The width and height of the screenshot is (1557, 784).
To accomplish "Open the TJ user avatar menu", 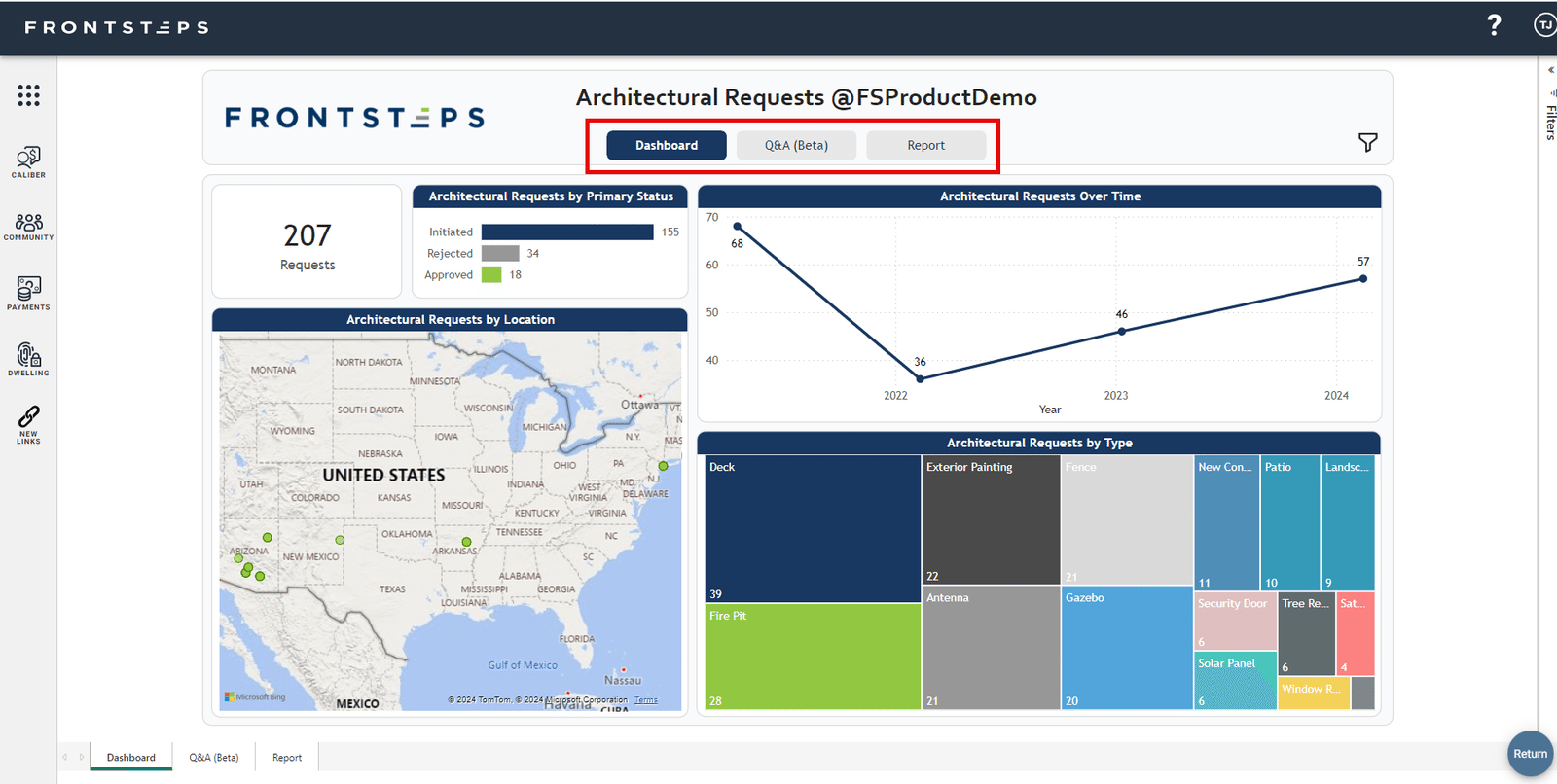I will click(x=1544, y=25).
